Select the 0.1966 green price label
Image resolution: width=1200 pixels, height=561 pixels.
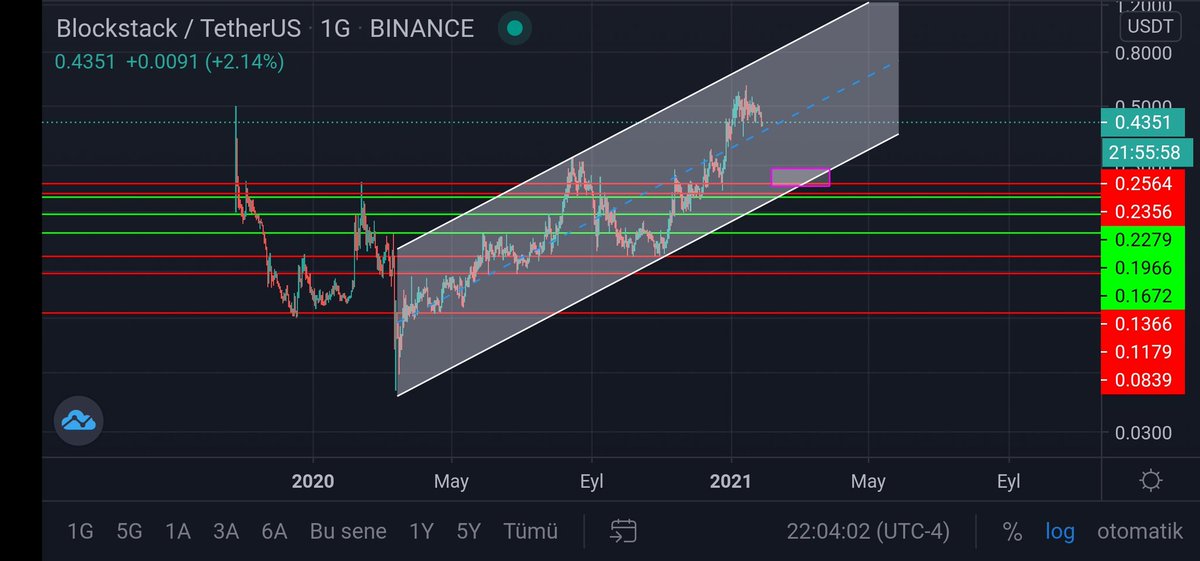[1142, 268]
